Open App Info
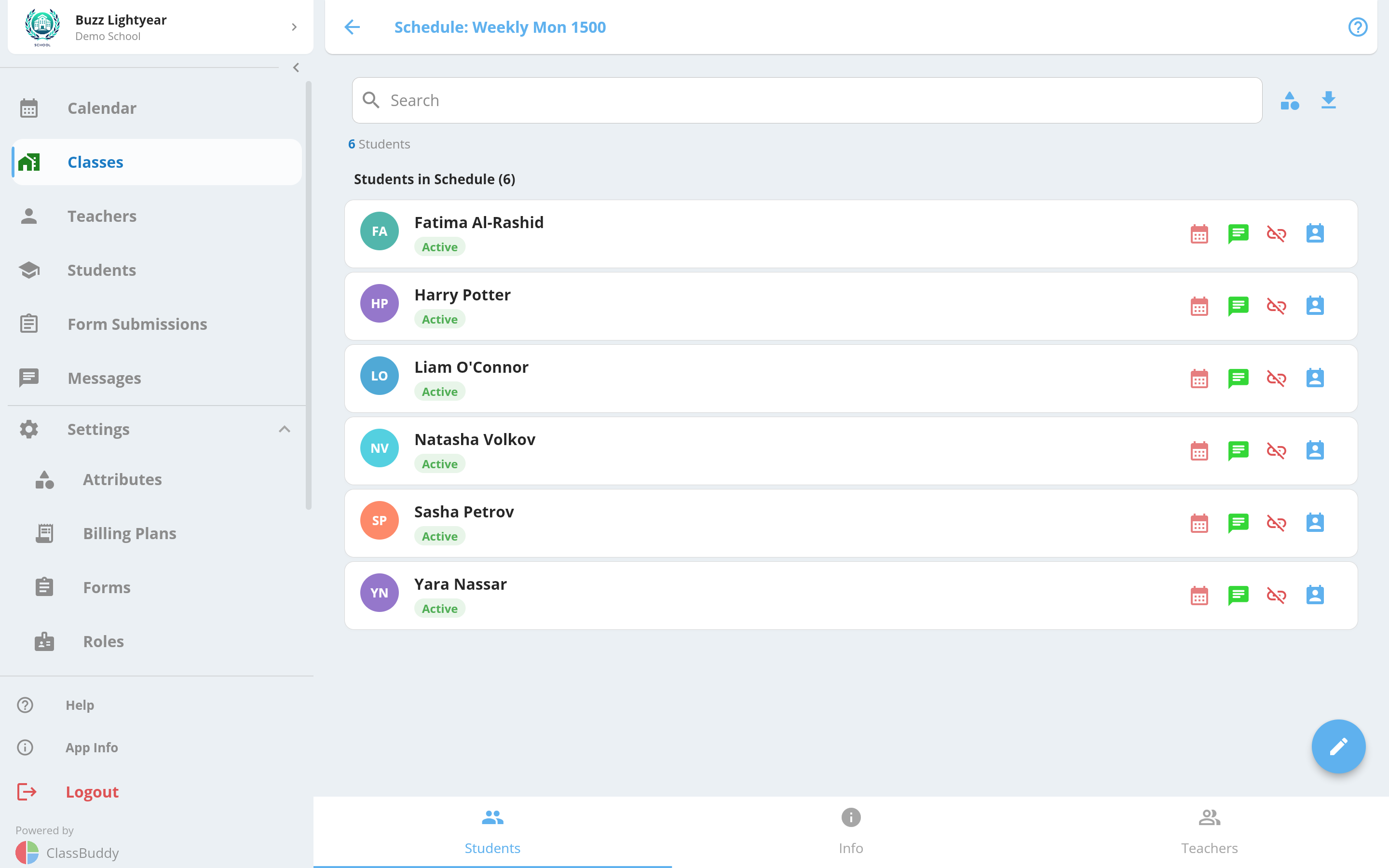This screenshot has width=1389, height=868. coord(92,747)
